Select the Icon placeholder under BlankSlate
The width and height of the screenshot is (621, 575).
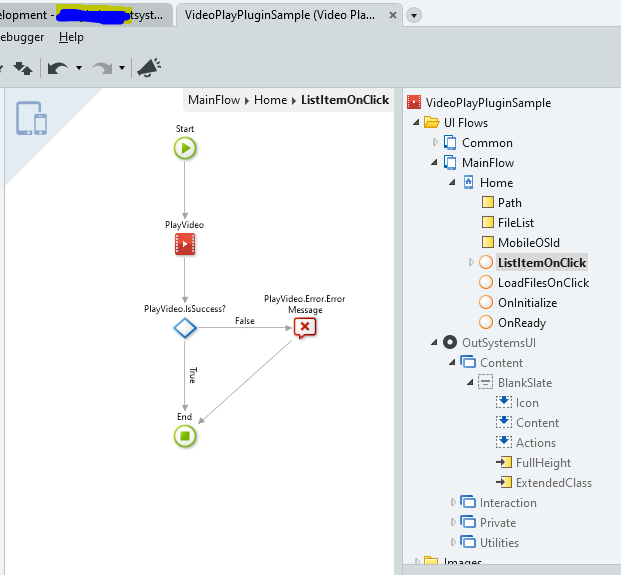click(x=527, y=403)
